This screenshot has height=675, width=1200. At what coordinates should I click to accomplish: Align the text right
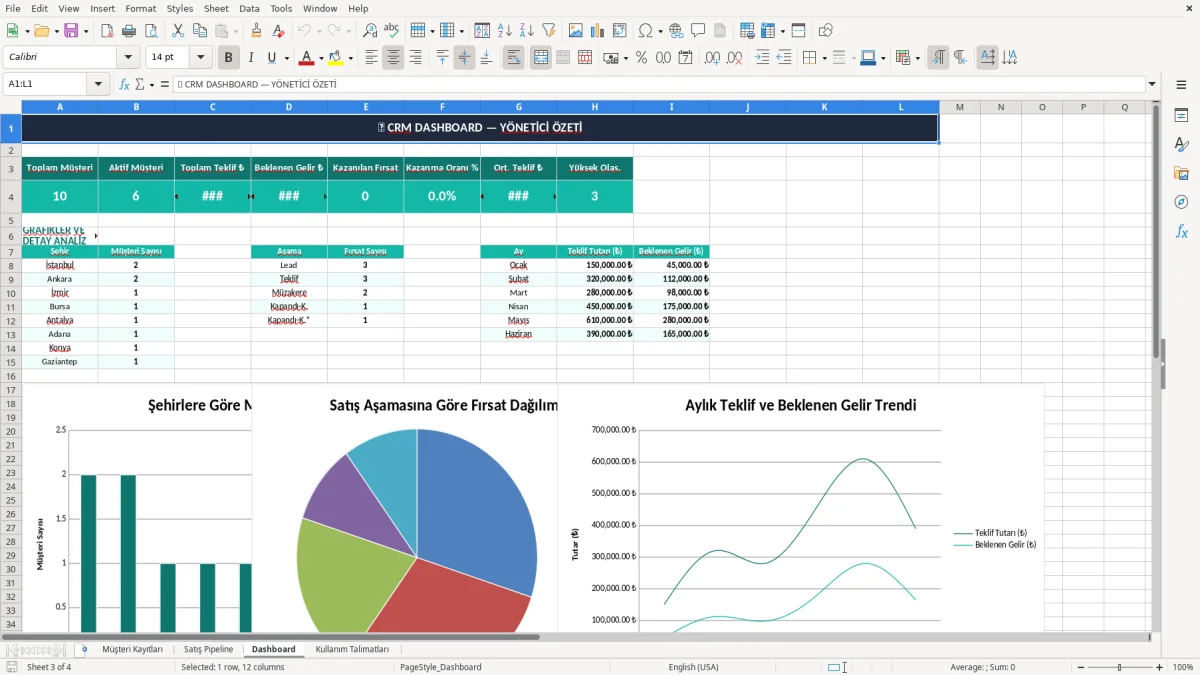(x=415, y=58)
